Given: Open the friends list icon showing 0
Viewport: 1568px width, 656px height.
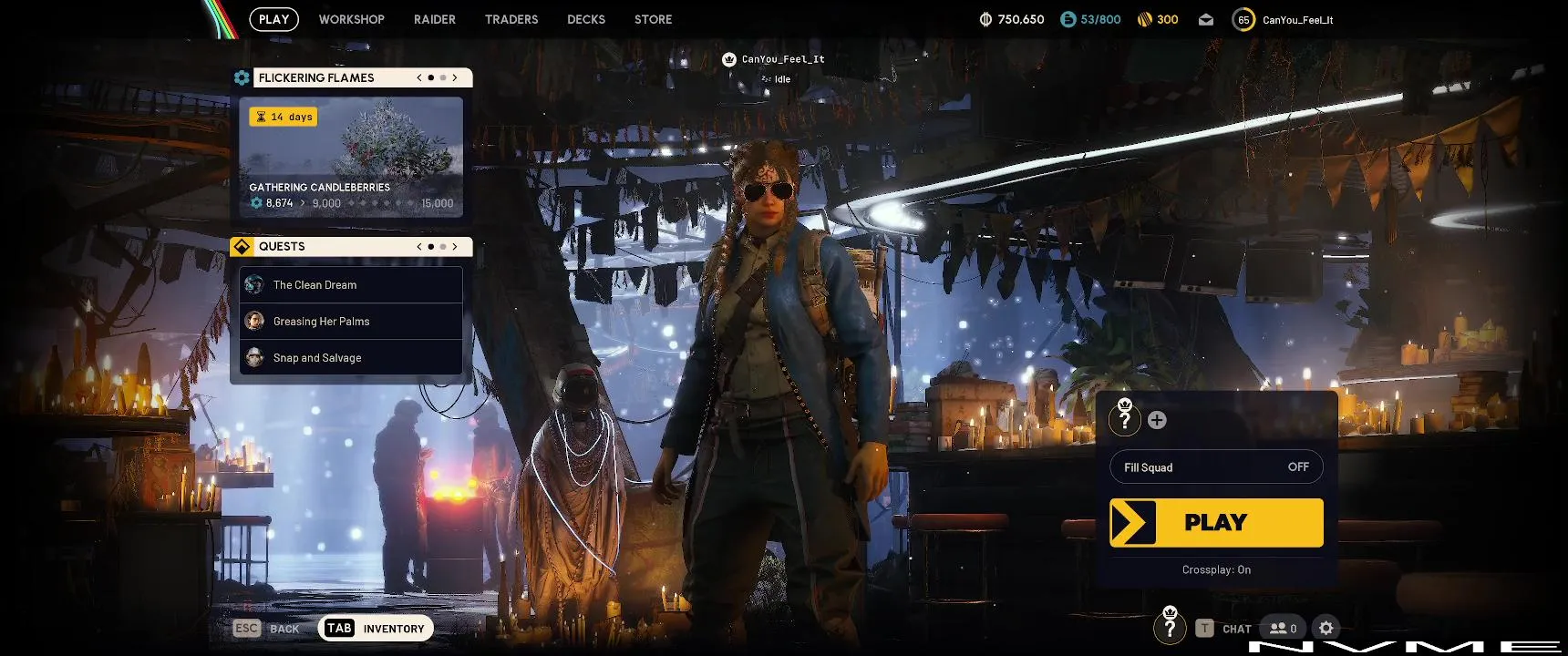Looking at the screenshot, I should (1283, 628).
